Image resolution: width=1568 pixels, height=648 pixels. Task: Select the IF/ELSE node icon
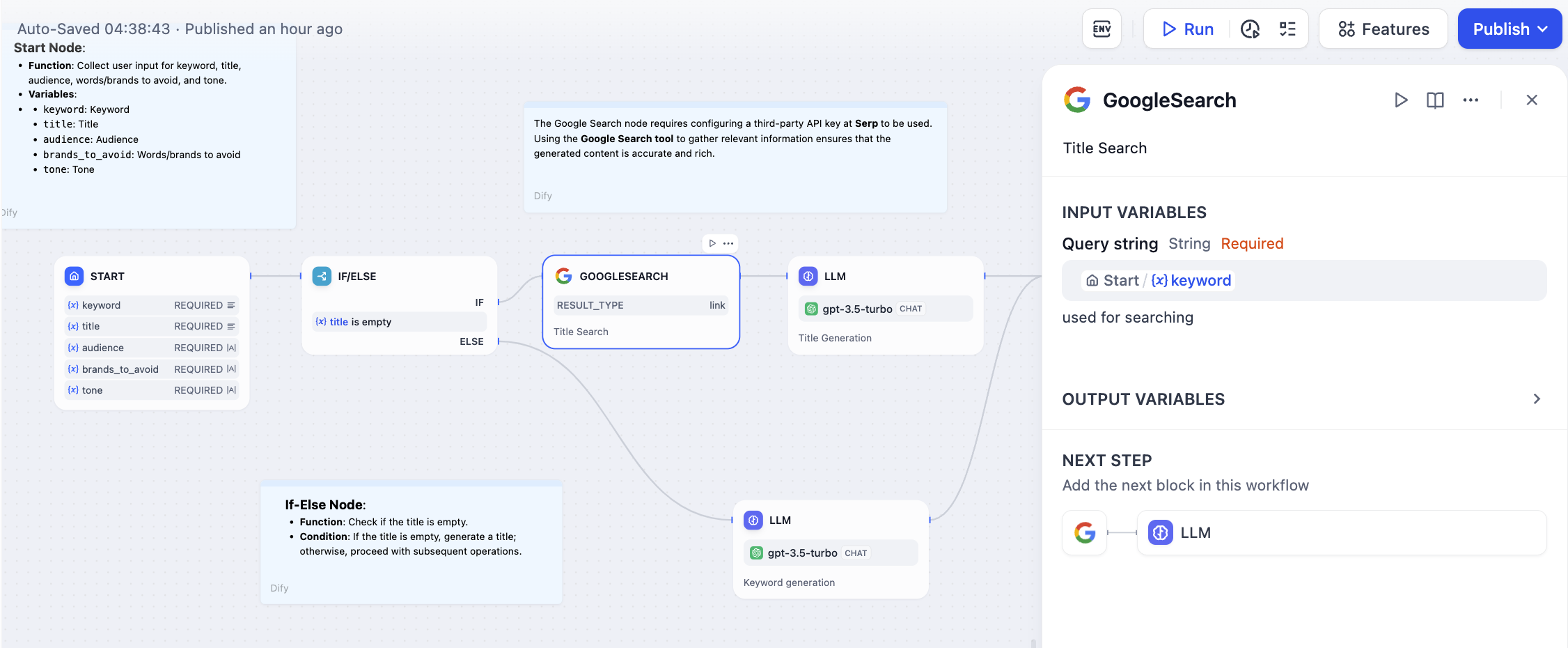(322, 277)
